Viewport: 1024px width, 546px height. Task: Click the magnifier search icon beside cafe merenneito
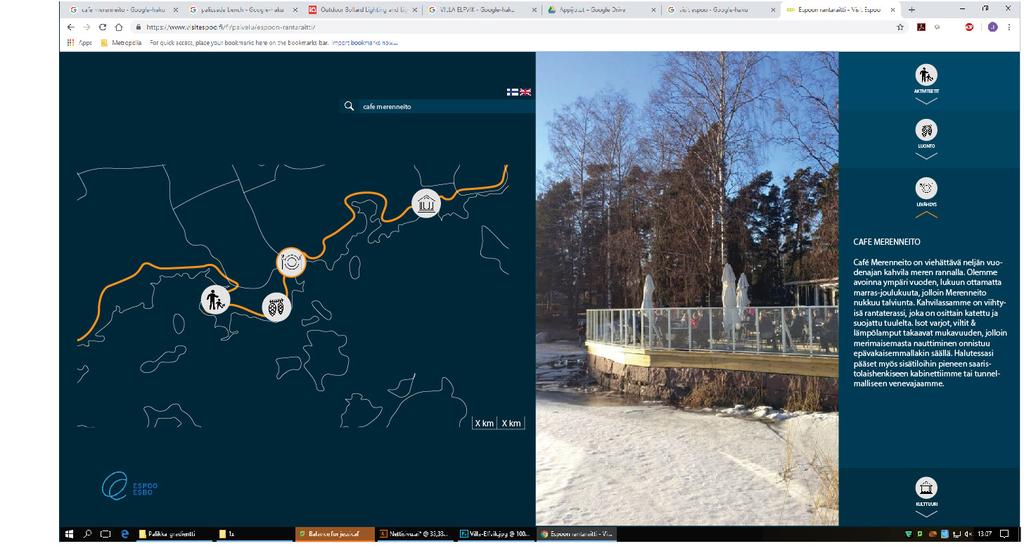point(349,106)
